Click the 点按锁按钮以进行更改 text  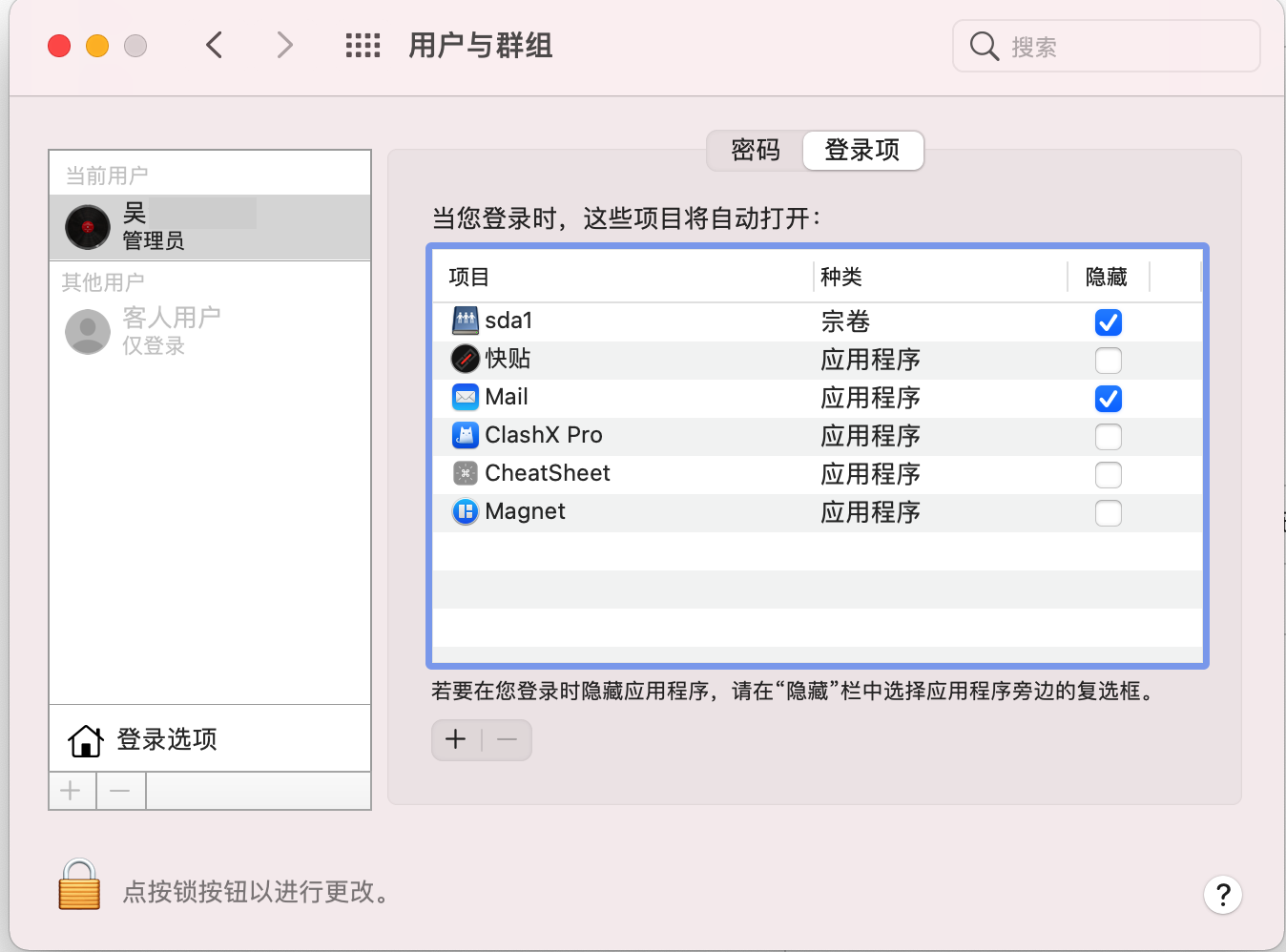point(256,892)
